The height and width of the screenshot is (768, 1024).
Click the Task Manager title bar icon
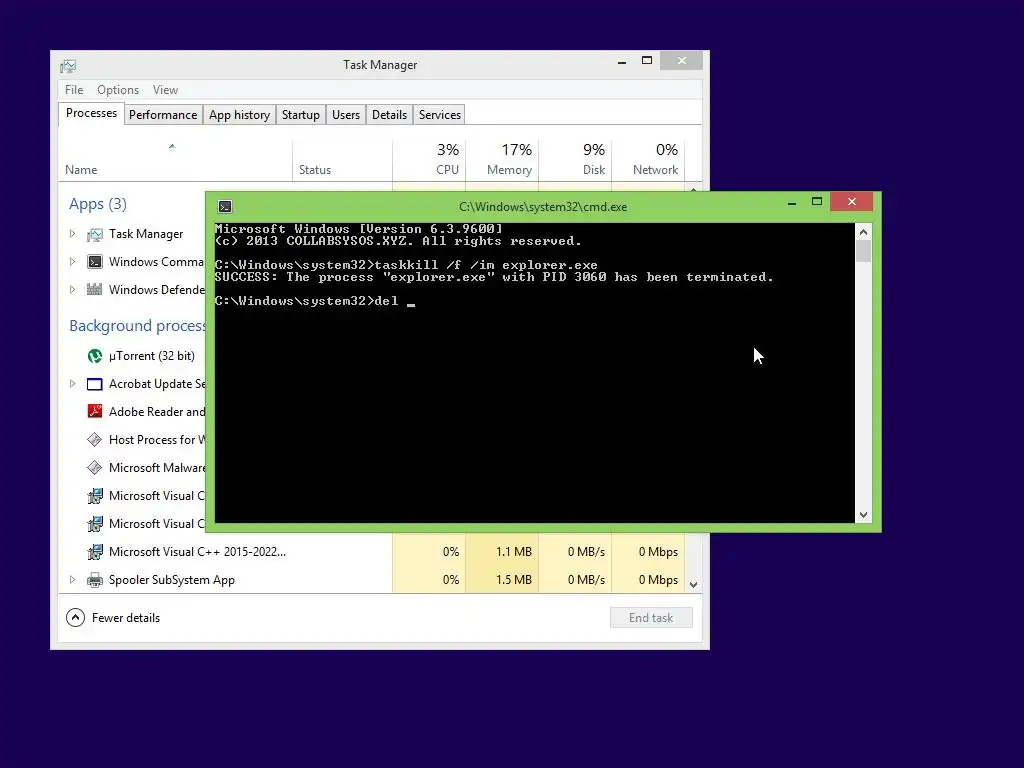[x=68, y=65]
